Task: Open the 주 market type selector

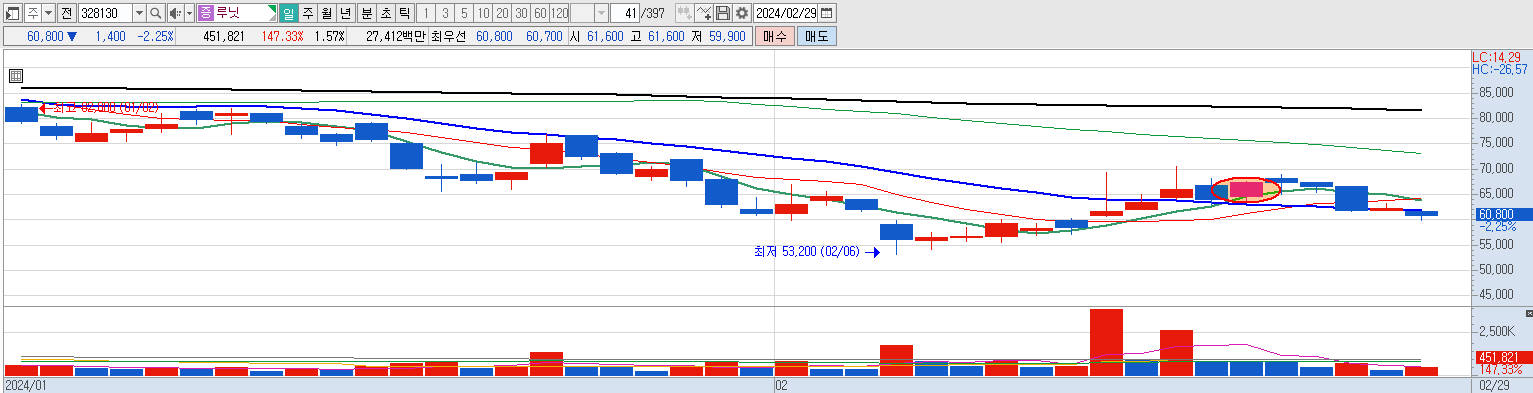Action: coord(33,13)
